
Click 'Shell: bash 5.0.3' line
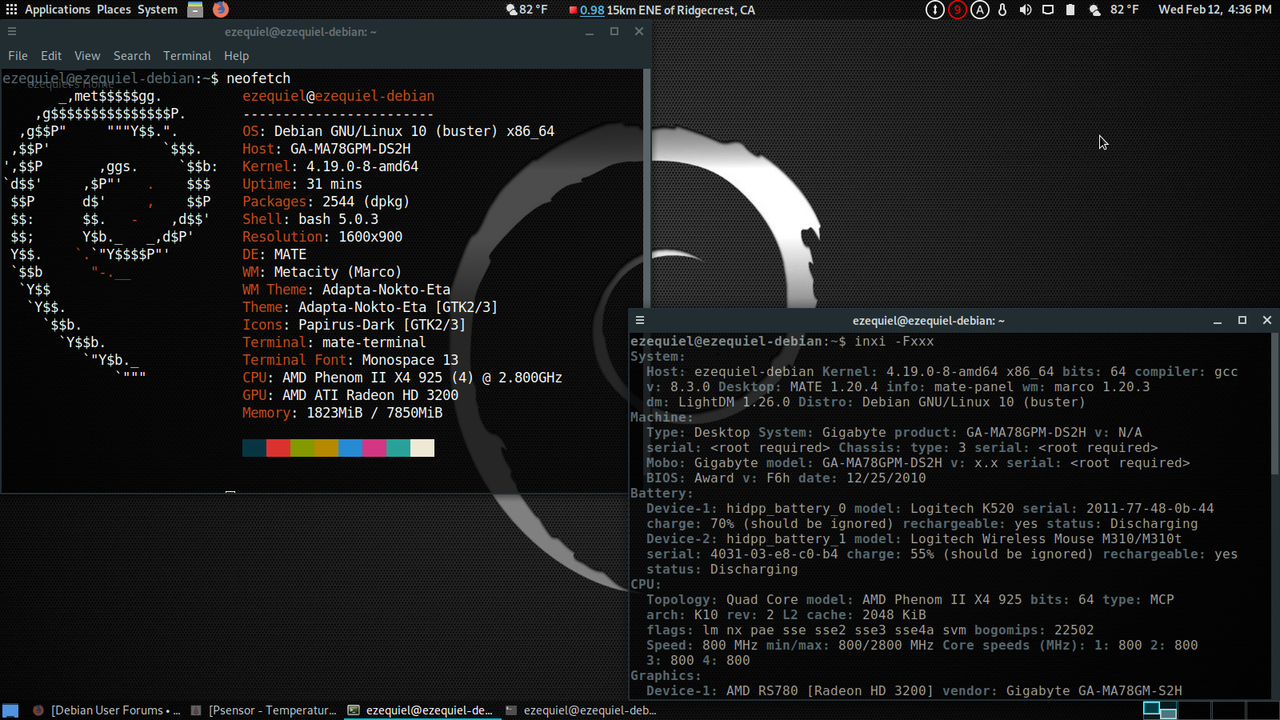[310, 219]
